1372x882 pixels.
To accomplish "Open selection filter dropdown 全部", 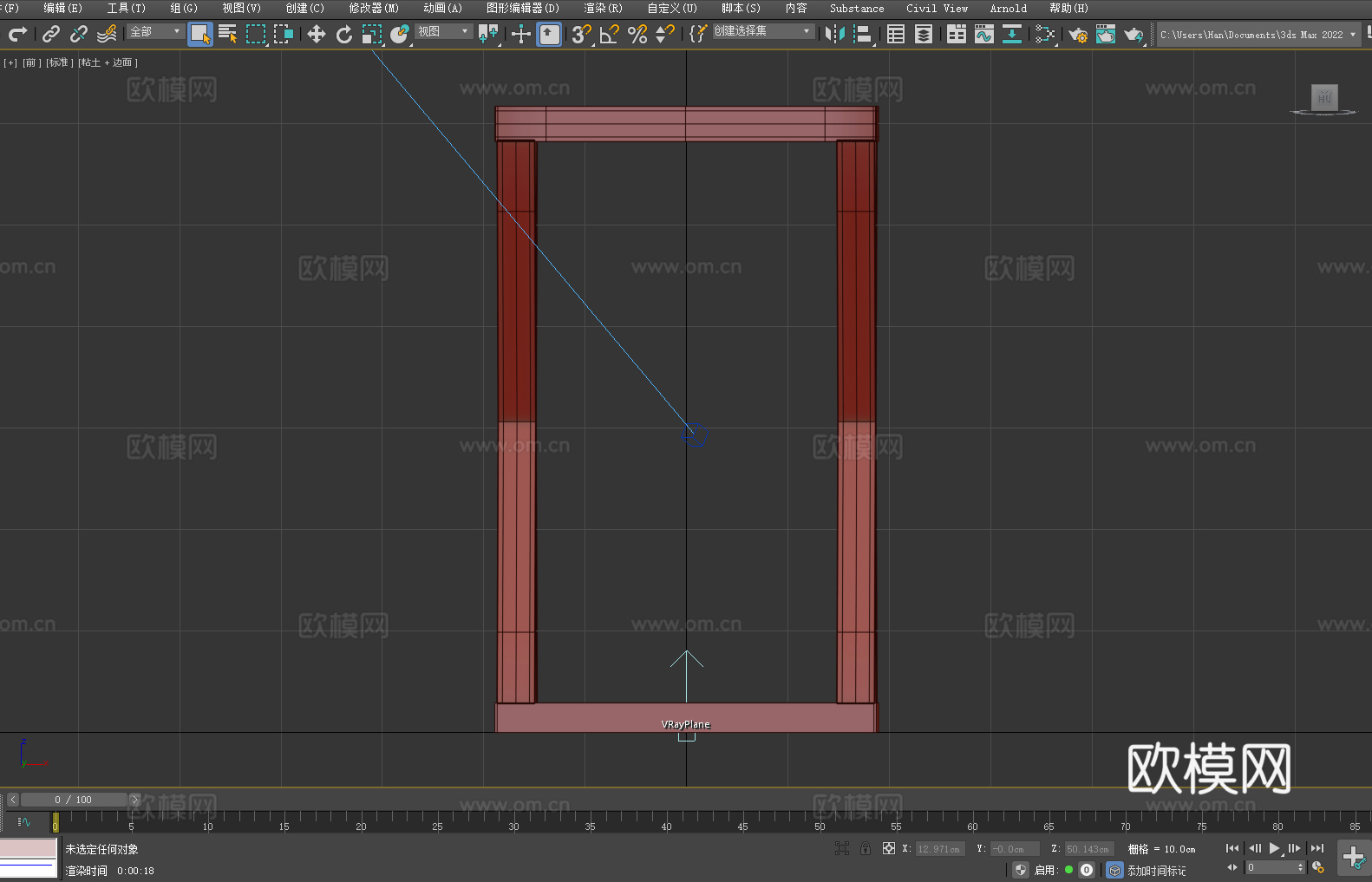I will coord(155,31).
